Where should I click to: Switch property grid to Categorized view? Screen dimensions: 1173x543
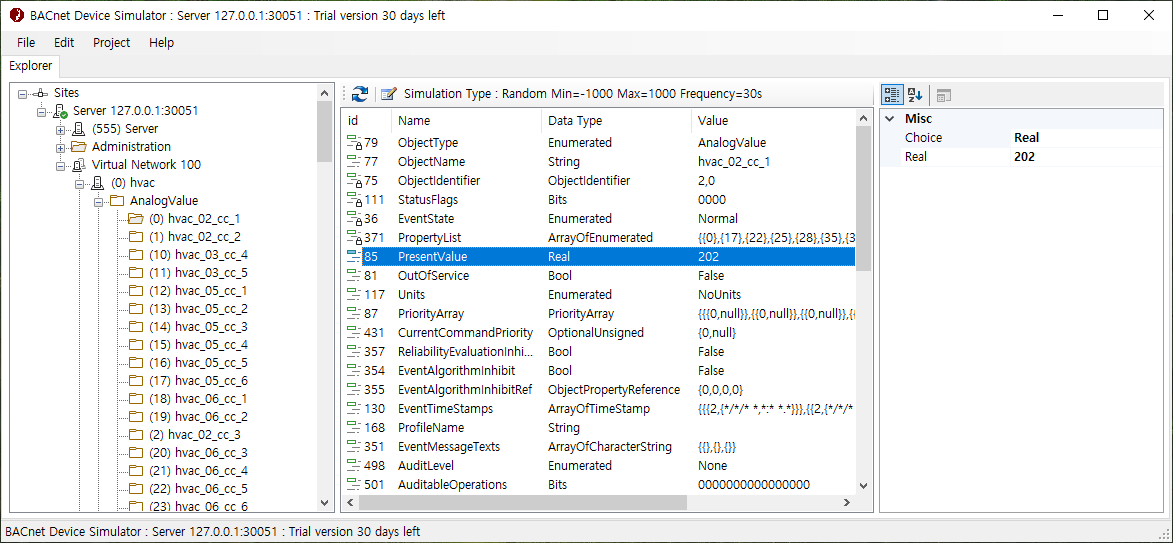coord(892,95)
